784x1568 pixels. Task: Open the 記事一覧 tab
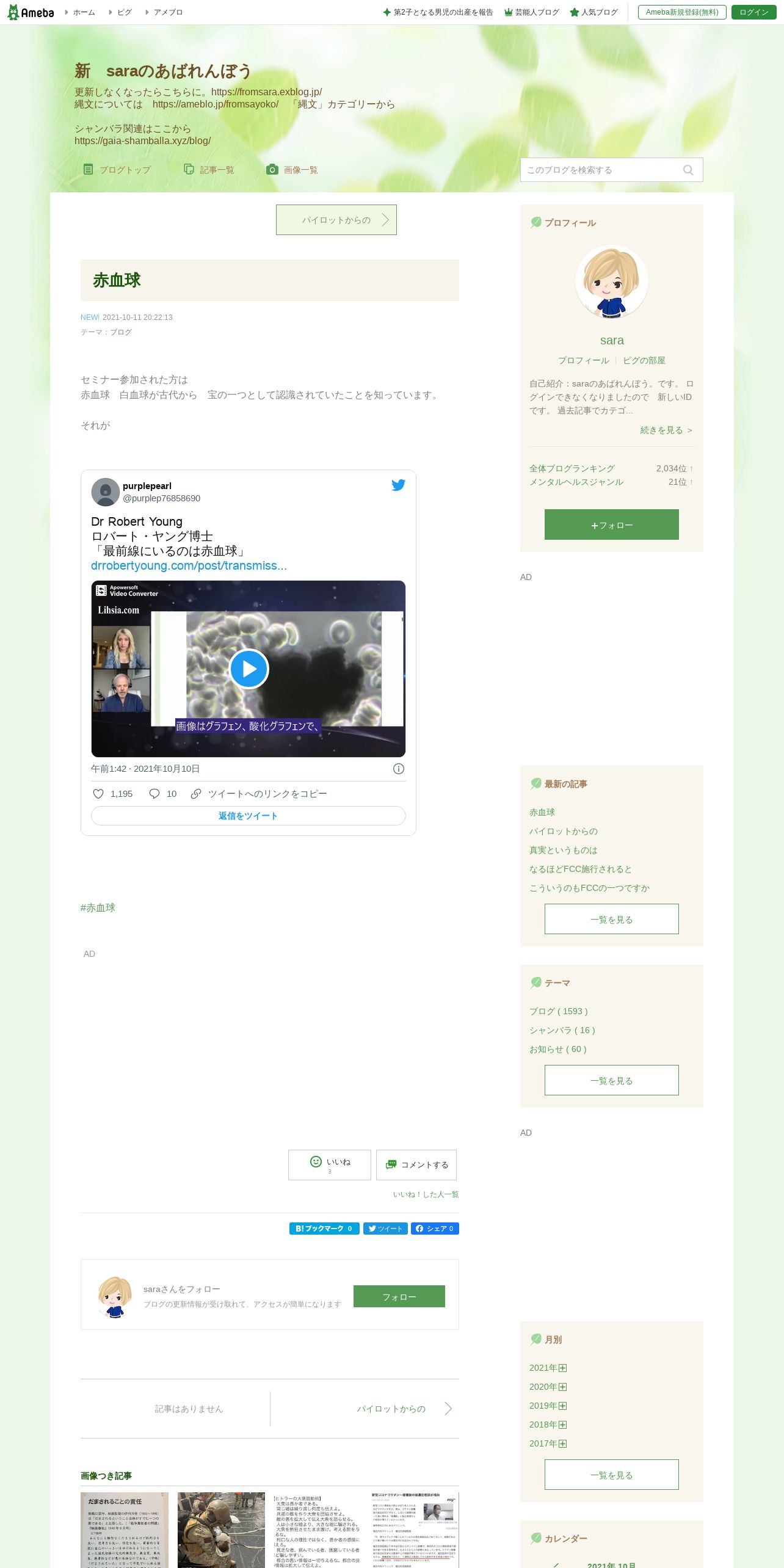[x=209, y=170]
